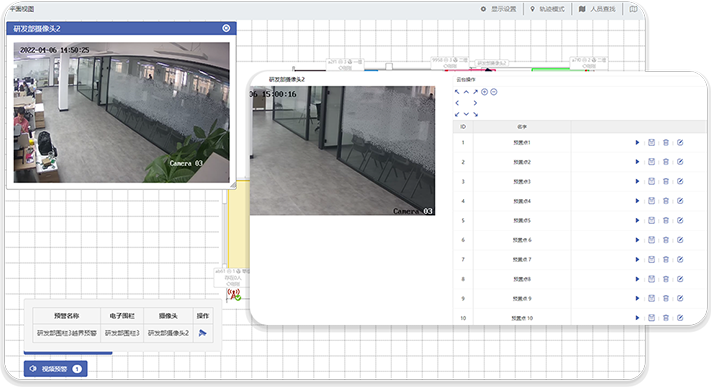Image resolution: width=711 pixels, height=387 pixels.
Task: Tilt the PTZ camera up
Action: (466, 92)
